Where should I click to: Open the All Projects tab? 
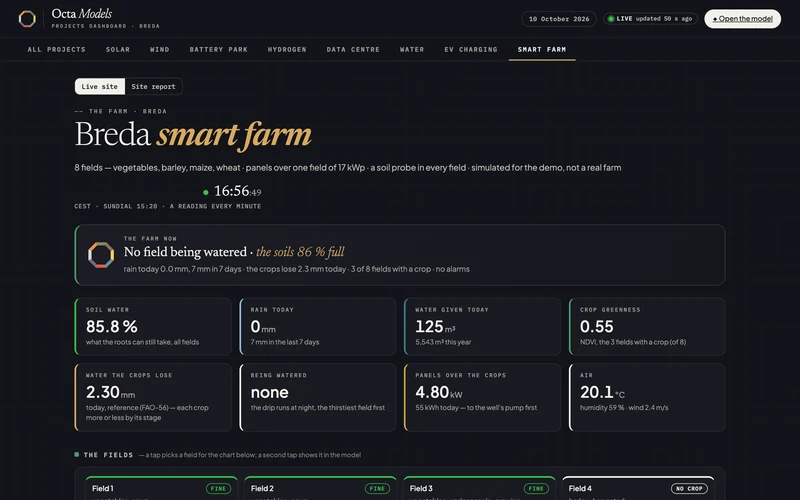(57, 49)
